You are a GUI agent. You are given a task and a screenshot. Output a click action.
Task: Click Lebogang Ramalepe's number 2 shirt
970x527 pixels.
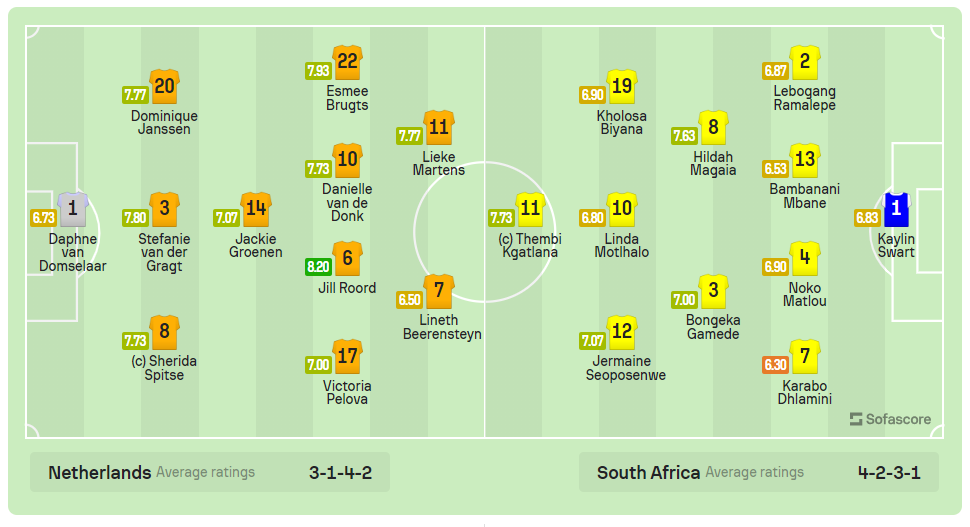point(805,62)
